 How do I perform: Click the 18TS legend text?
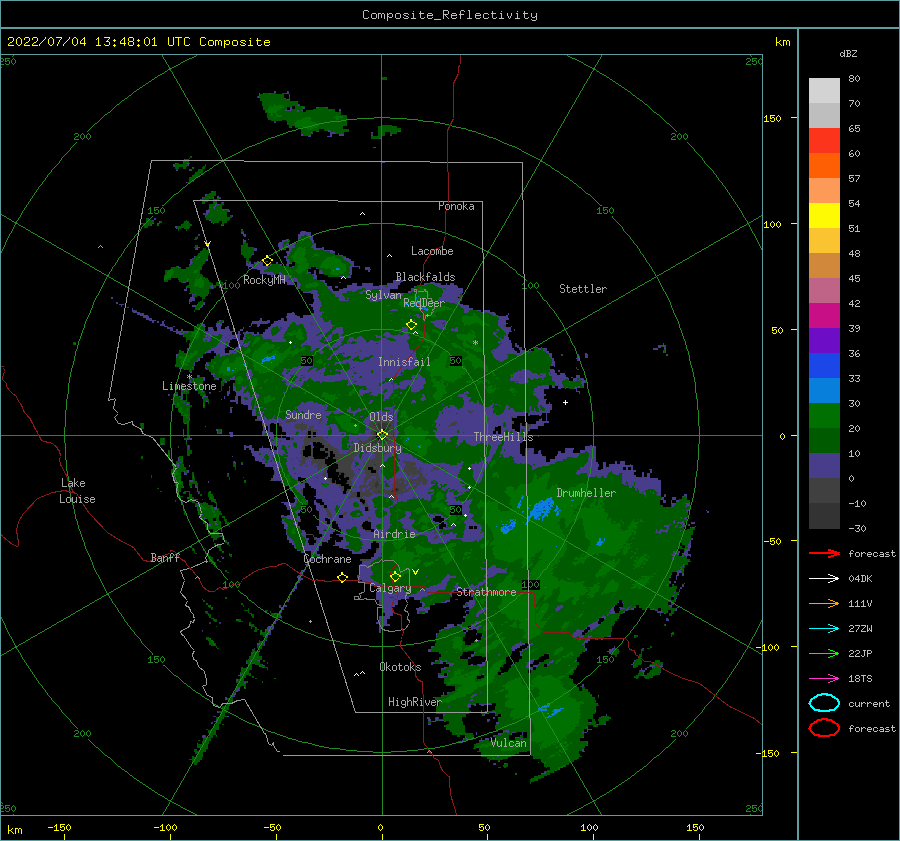860,679
